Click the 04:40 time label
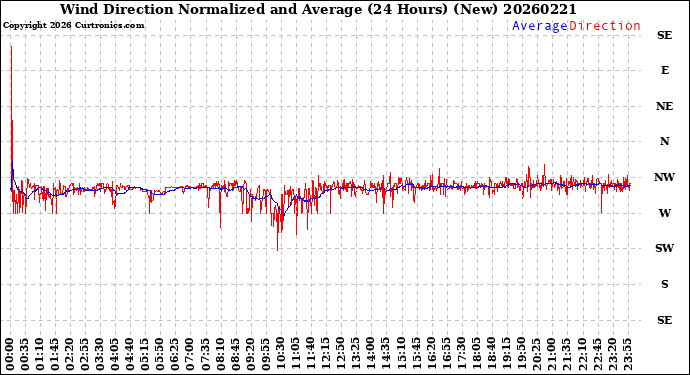Screen dimensions: 690x375 tap(130, 355)
